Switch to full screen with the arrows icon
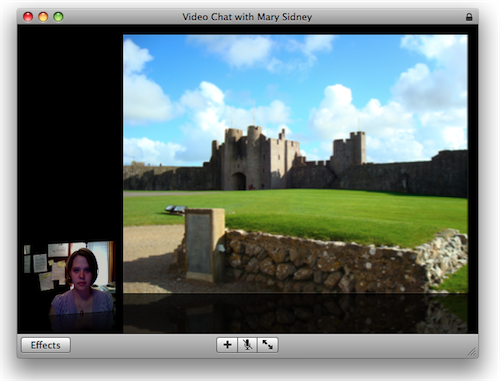 point(267,345)
